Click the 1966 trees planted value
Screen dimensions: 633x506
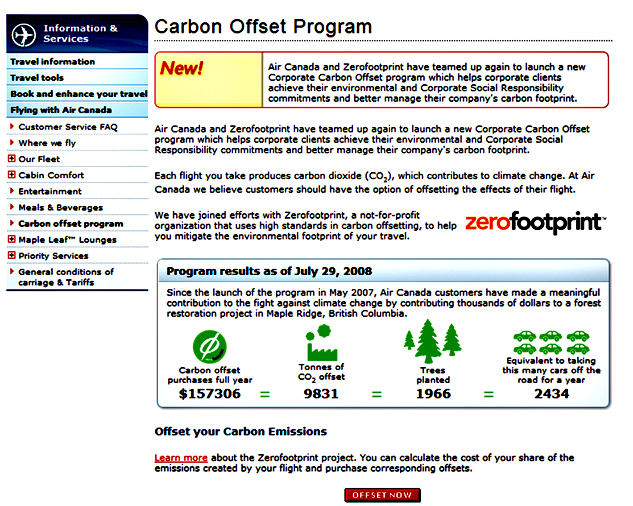[x=433, y=394]
